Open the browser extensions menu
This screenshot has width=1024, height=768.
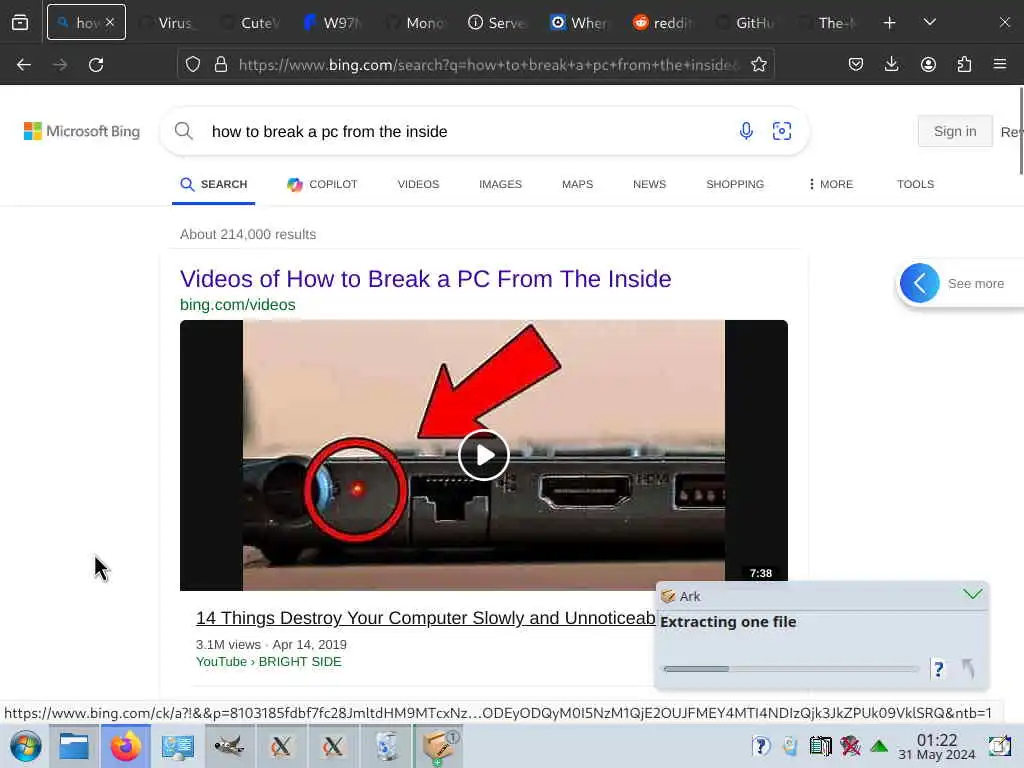[964, 65]
